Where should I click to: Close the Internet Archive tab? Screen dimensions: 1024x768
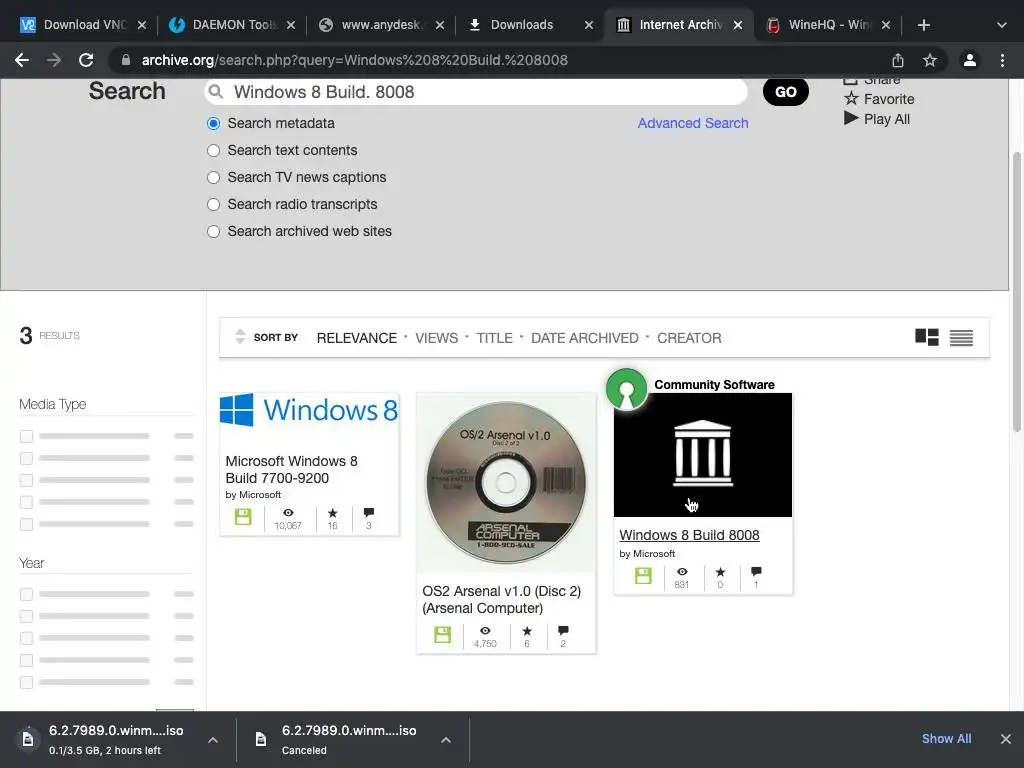point(738,25)
